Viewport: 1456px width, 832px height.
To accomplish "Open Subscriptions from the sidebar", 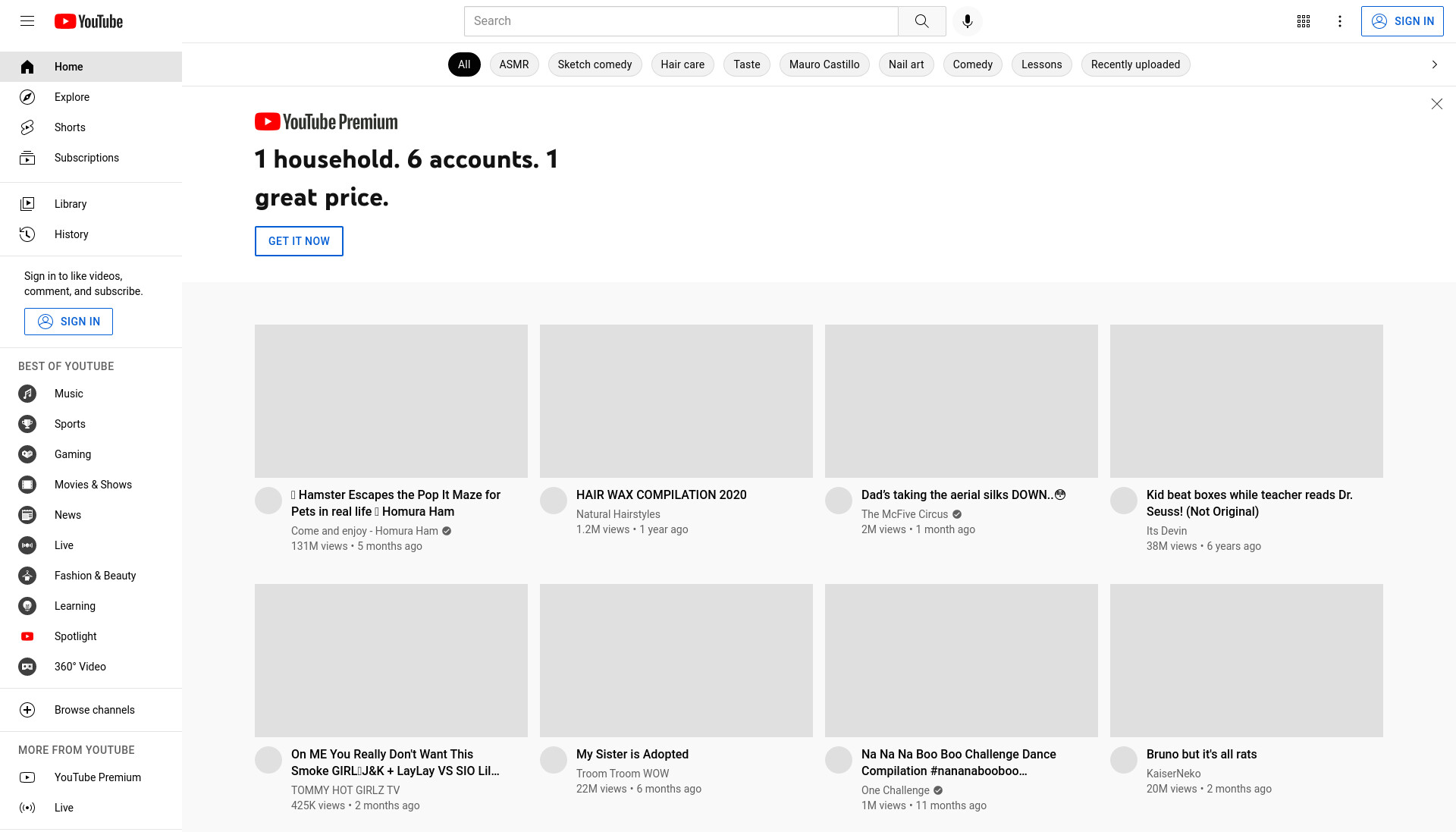I will [x=91, y=158].
